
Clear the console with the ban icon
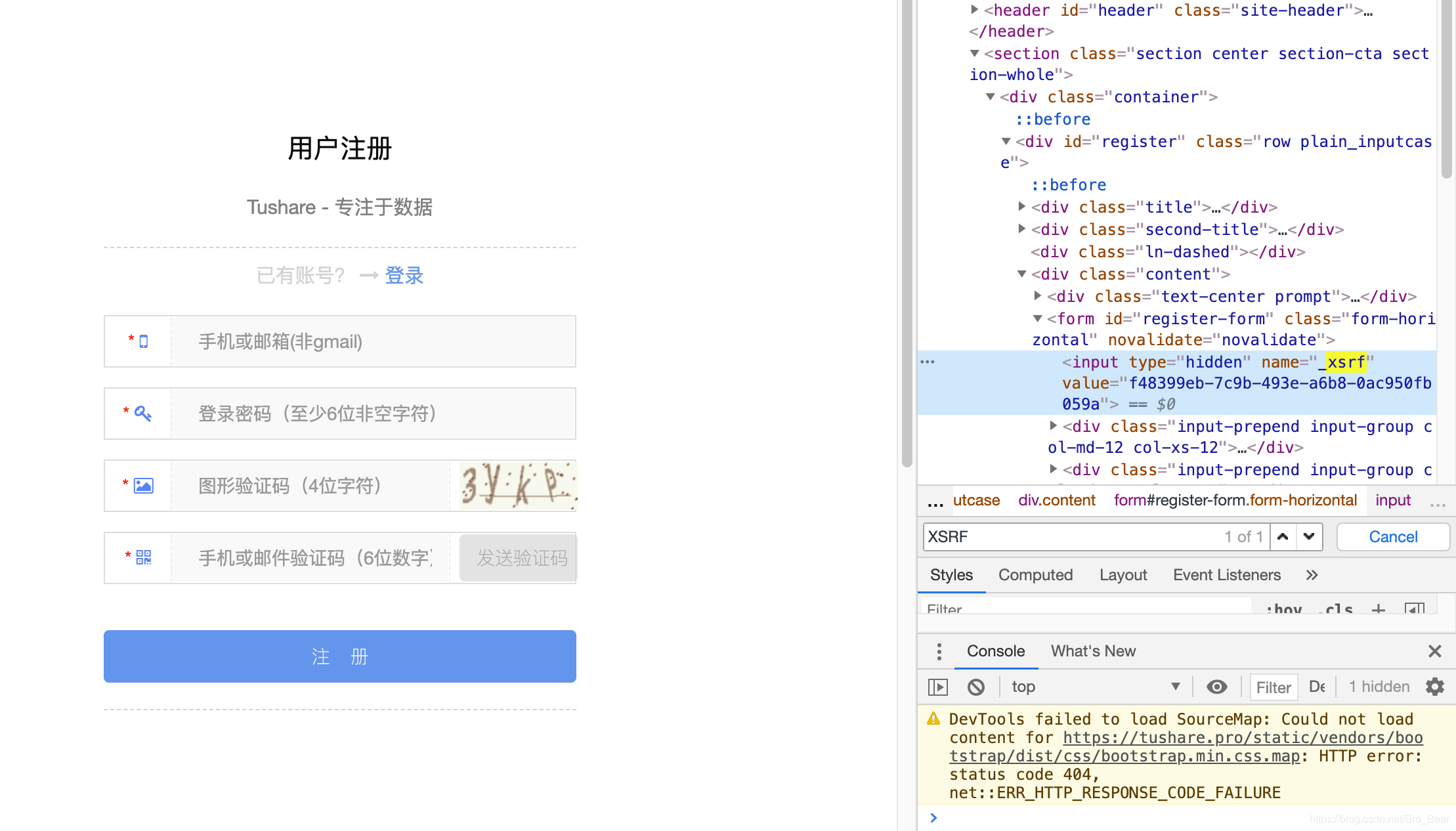click(976, 687)
